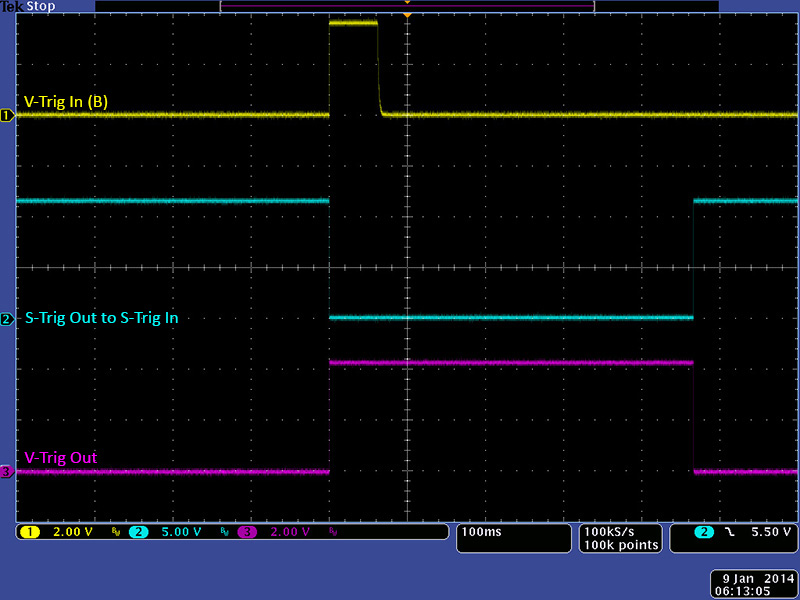The image size is (800, 600).
Task: Click channel 2 badge in readout bar
Action: pos(138,532)
